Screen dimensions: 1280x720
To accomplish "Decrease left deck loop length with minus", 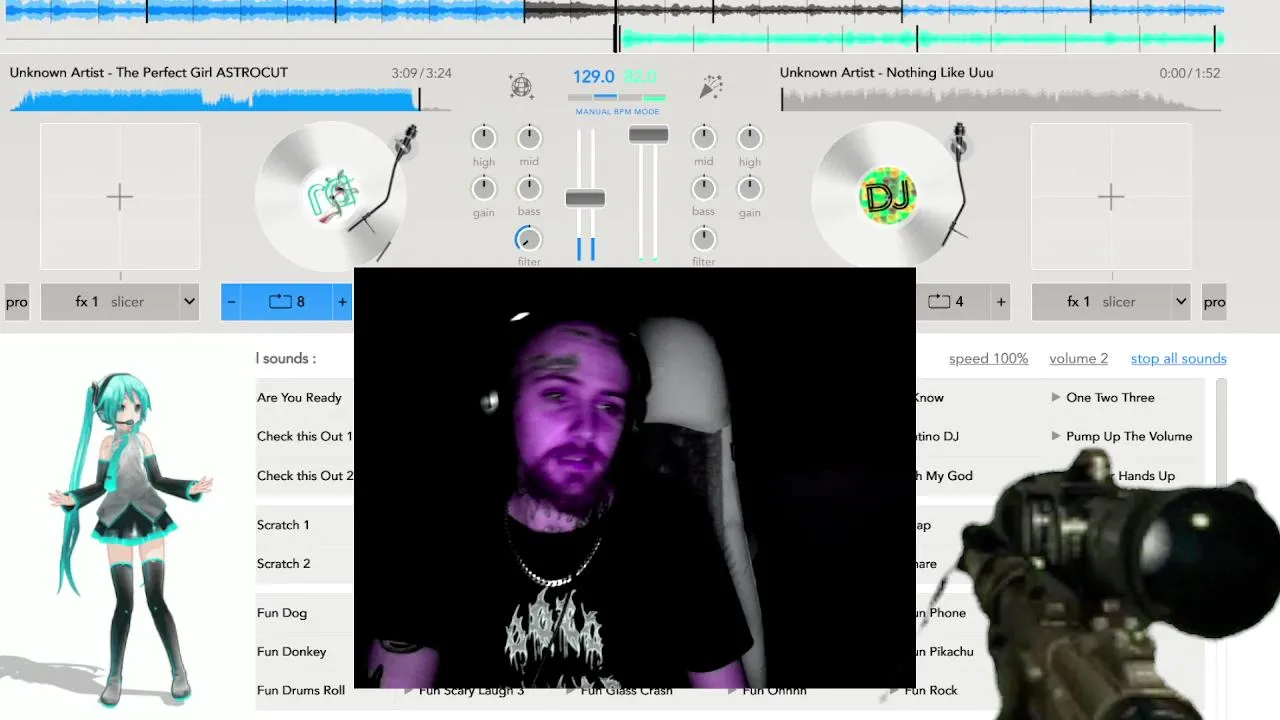I will 231,301.
